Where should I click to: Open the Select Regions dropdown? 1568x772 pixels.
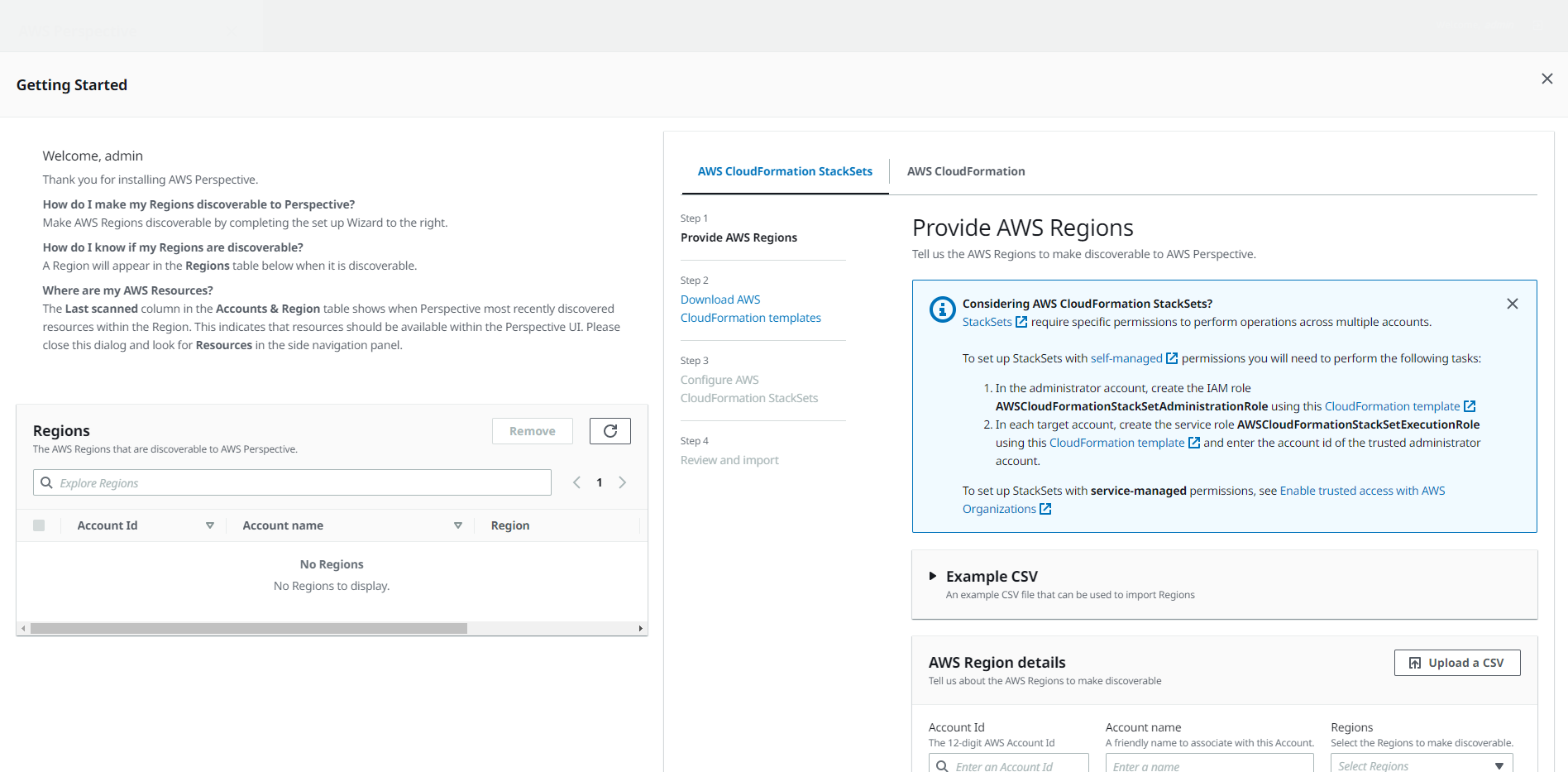(x=1422, y=763)
